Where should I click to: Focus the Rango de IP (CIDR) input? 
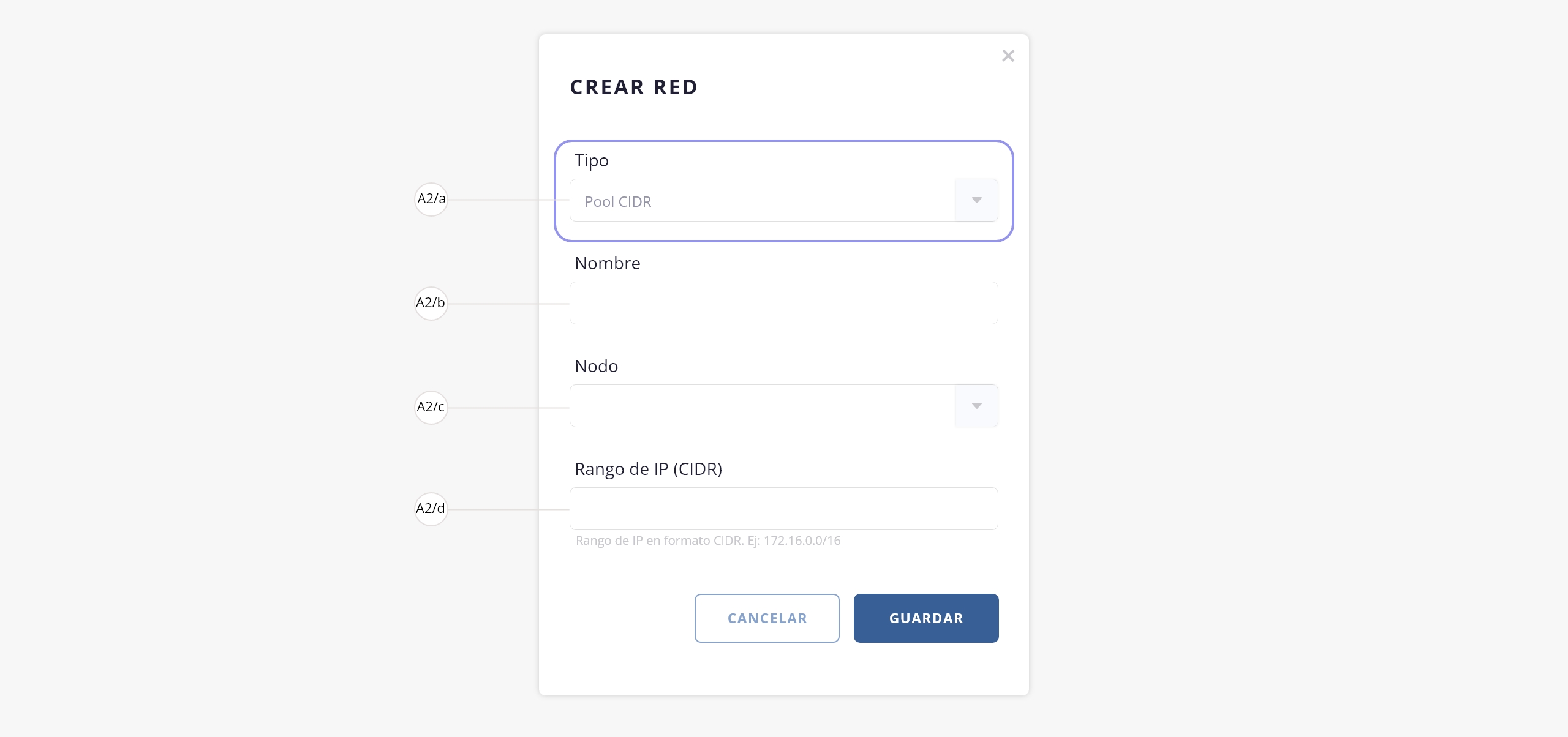(x=783, y=509)
